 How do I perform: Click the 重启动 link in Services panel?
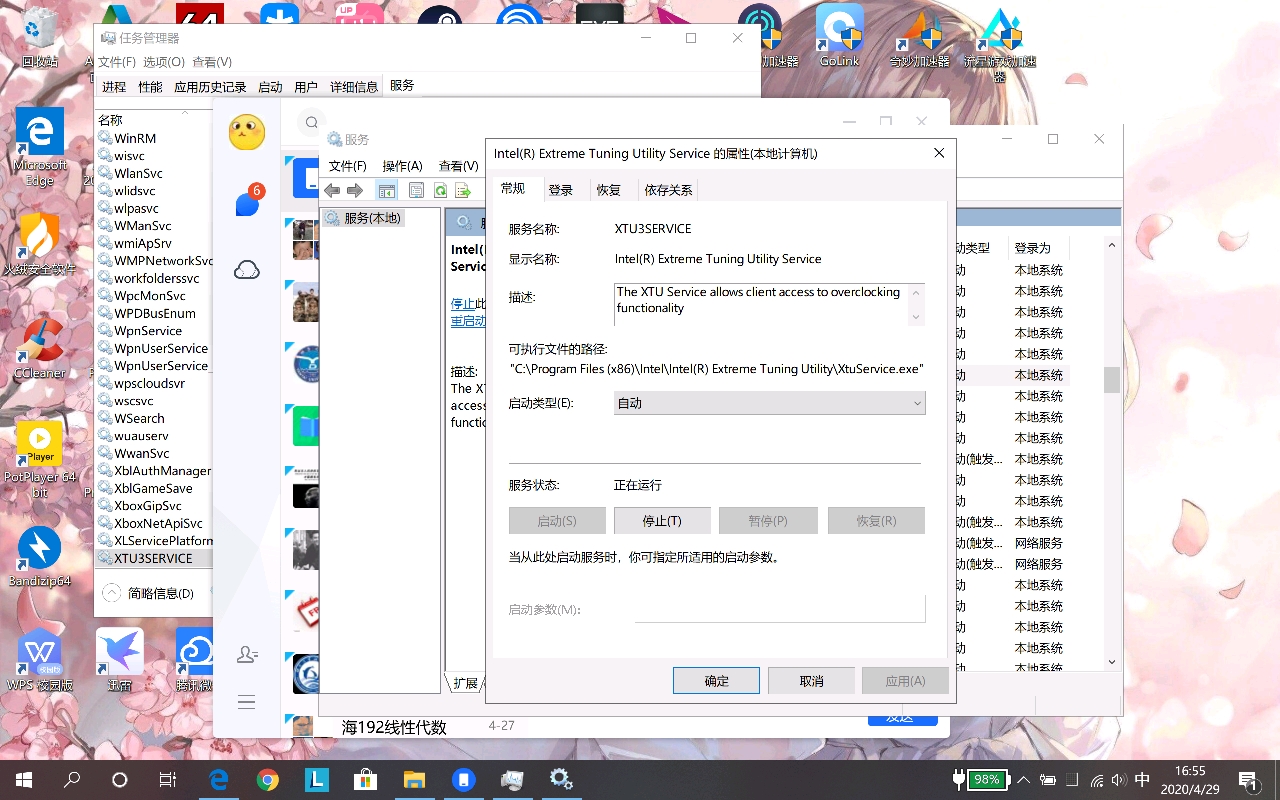[x=468, y=321]
